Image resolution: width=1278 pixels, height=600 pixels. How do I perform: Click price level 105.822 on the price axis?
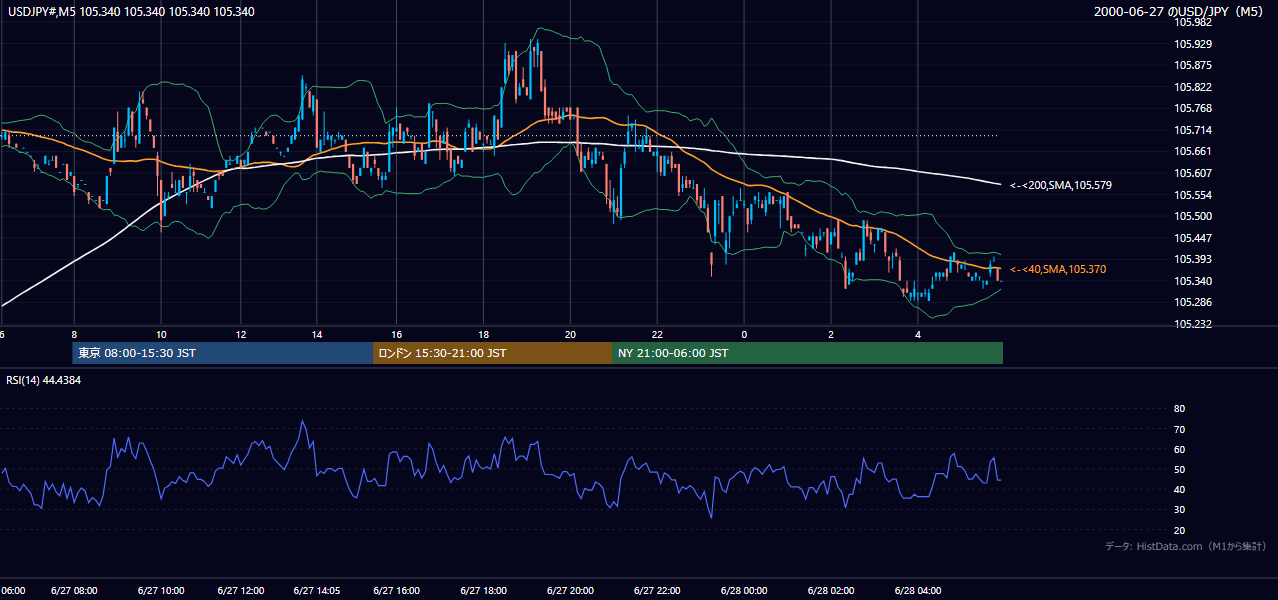click(x=1195, y=87)
